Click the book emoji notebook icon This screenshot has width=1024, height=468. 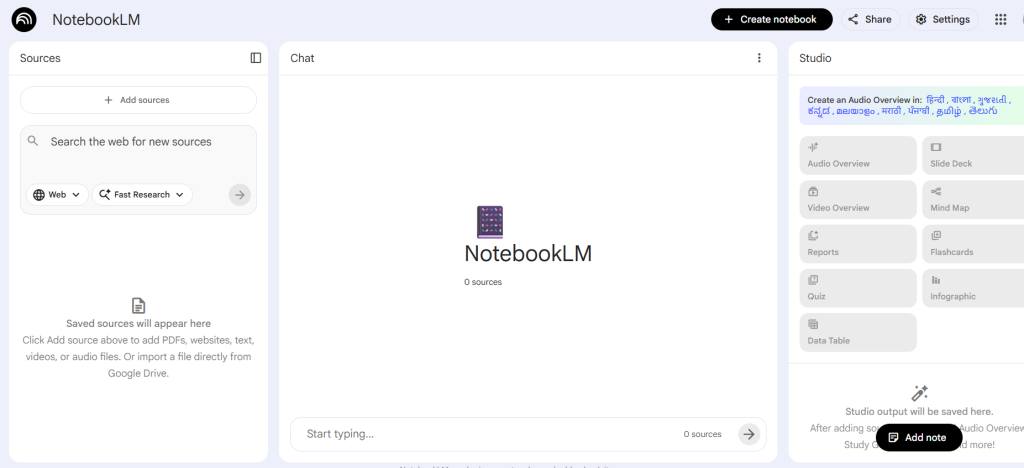[490, 222]
